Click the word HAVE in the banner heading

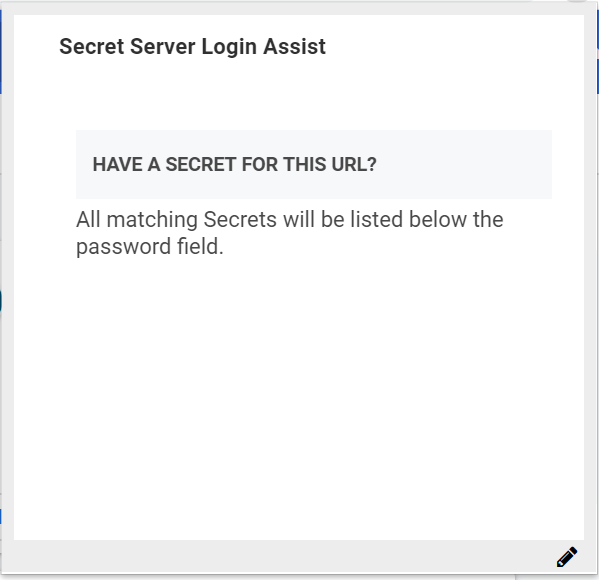pos(118,164)
